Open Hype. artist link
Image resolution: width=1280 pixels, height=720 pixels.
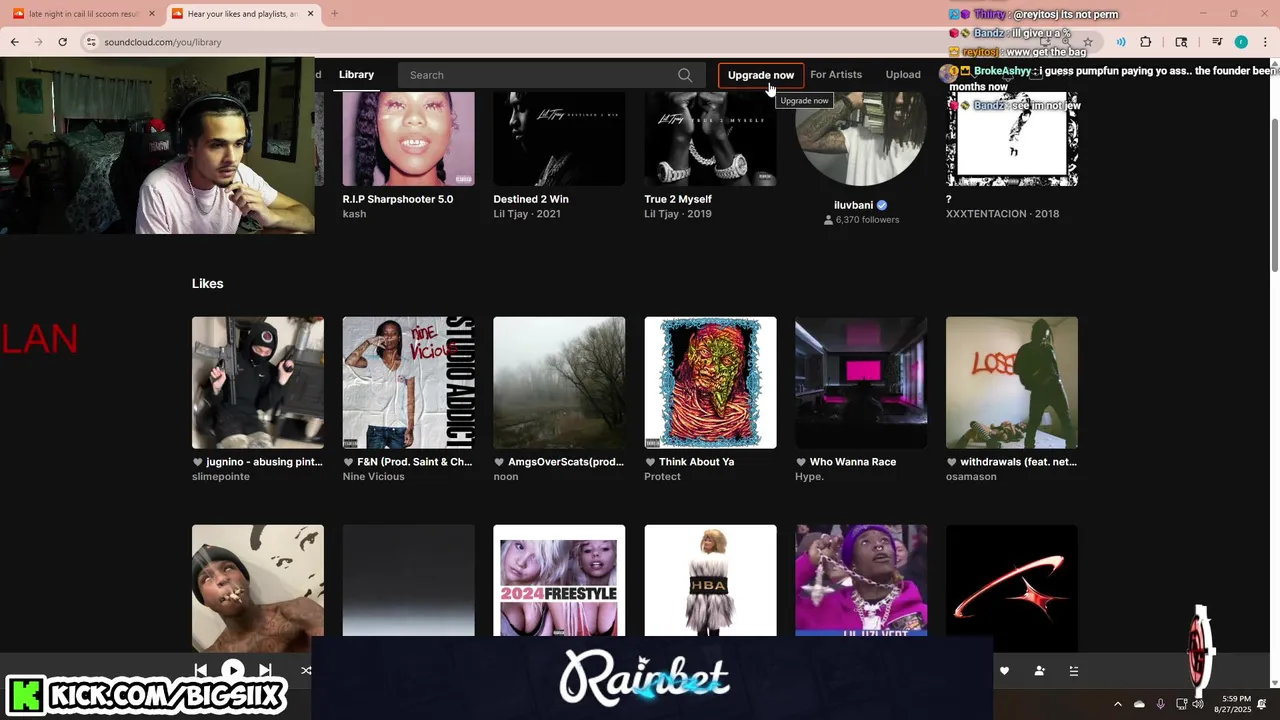click(810, 477)
